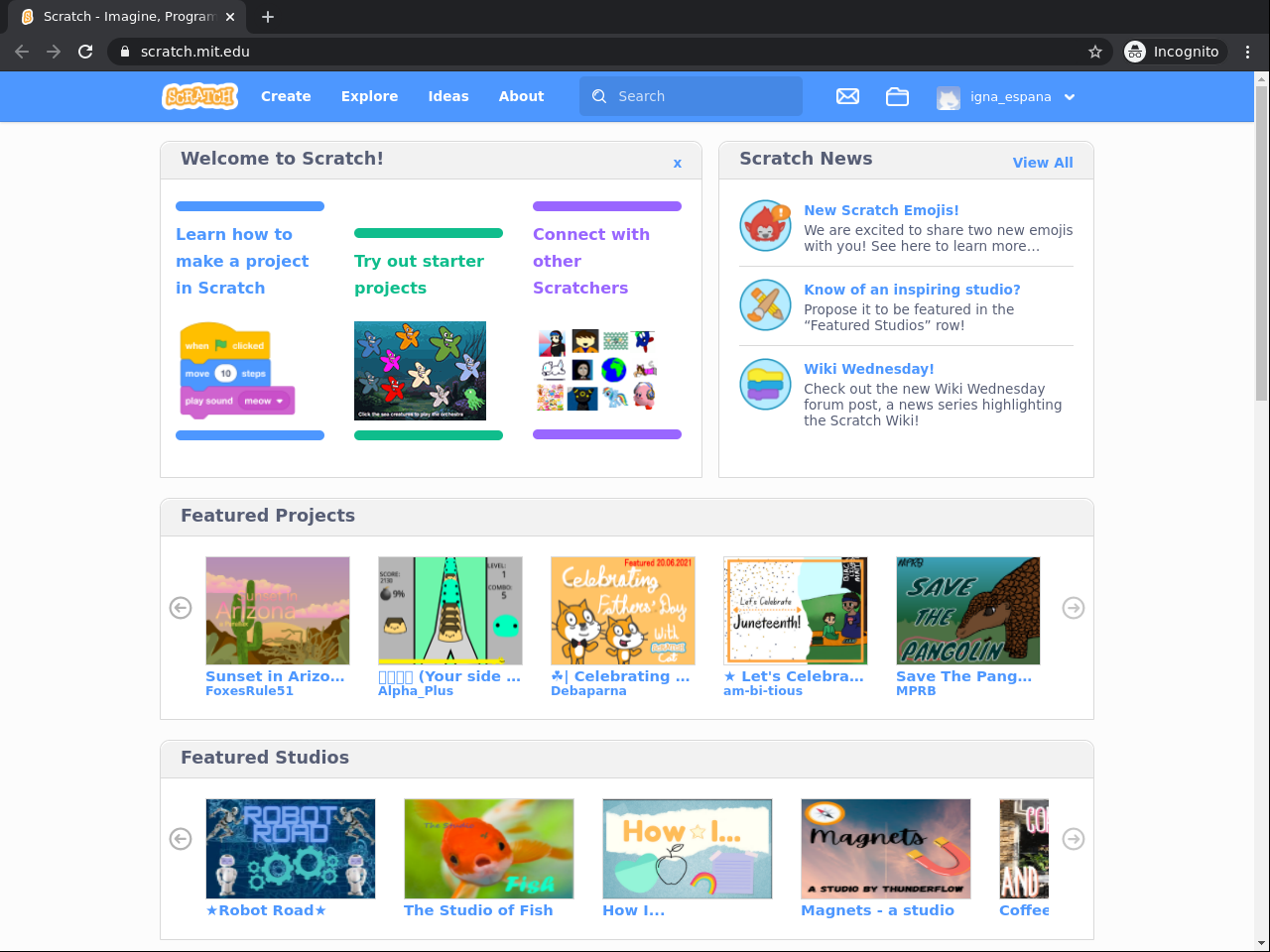Open the Scratchers avatars grid image
1270x952 pixels.
point(598,371)
